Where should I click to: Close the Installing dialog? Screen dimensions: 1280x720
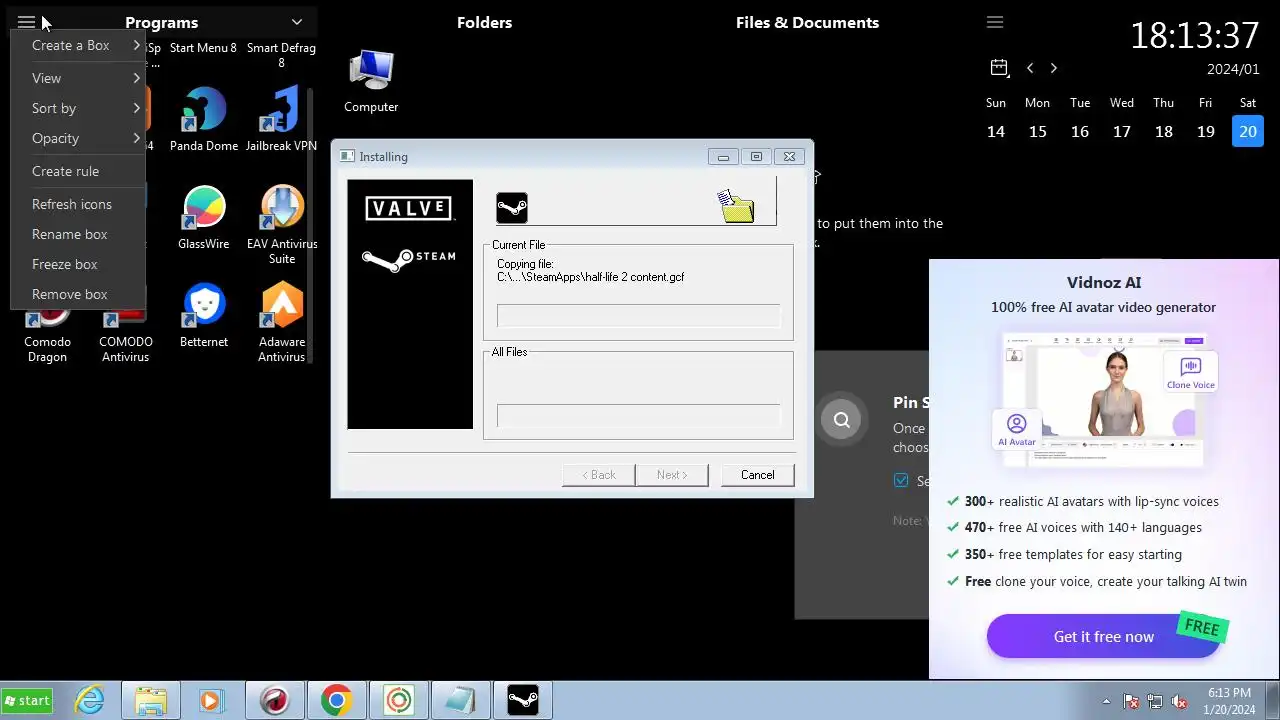789,156
